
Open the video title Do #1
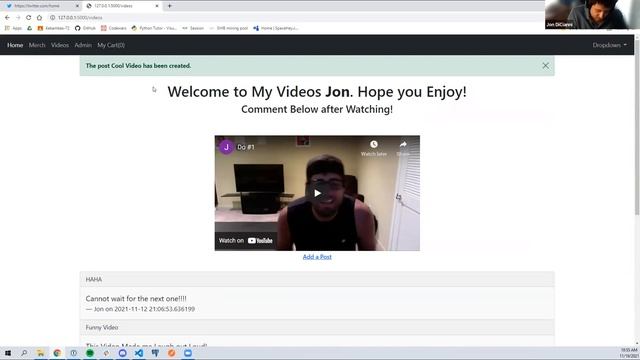click(246, 147)
